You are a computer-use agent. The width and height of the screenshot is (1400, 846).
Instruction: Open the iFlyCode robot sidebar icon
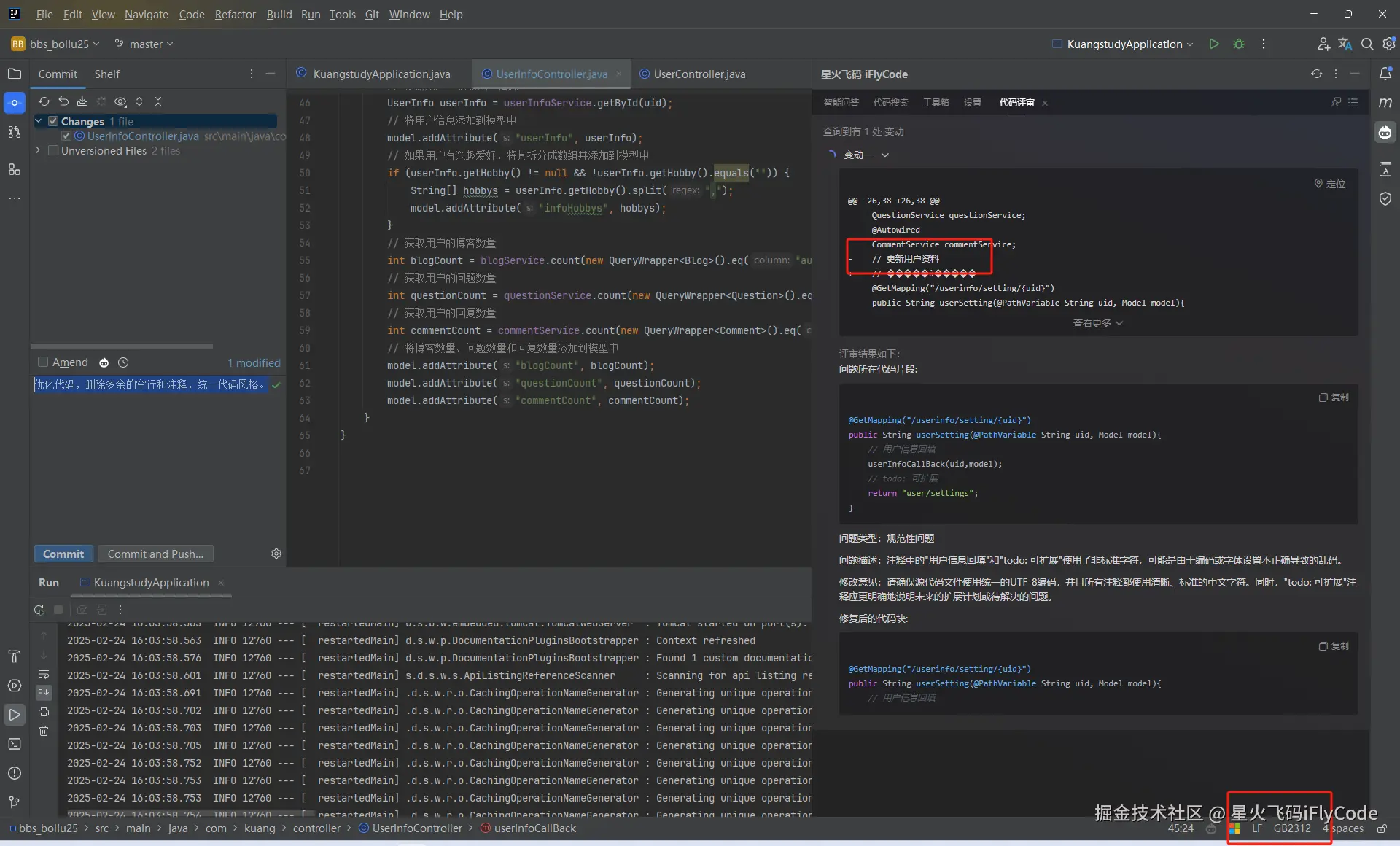point(1385,133)
